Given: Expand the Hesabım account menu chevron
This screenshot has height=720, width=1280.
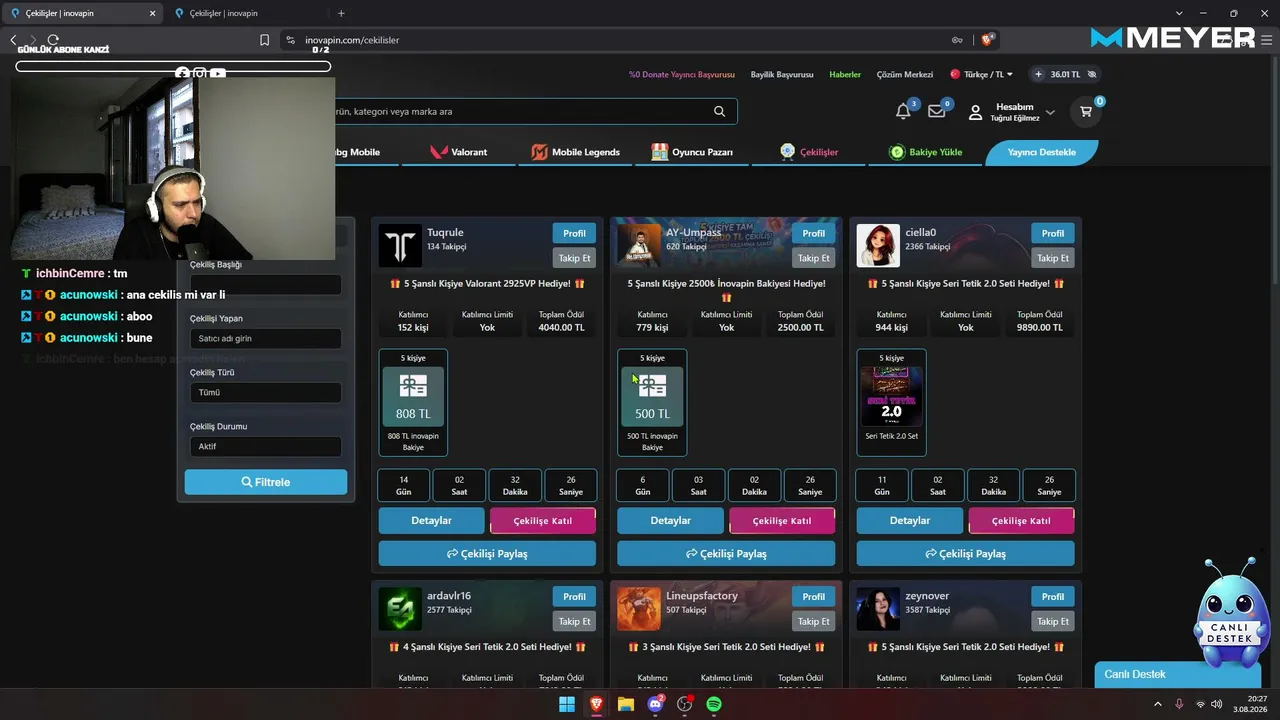Looking at the screenshot, I should 1050,112.
